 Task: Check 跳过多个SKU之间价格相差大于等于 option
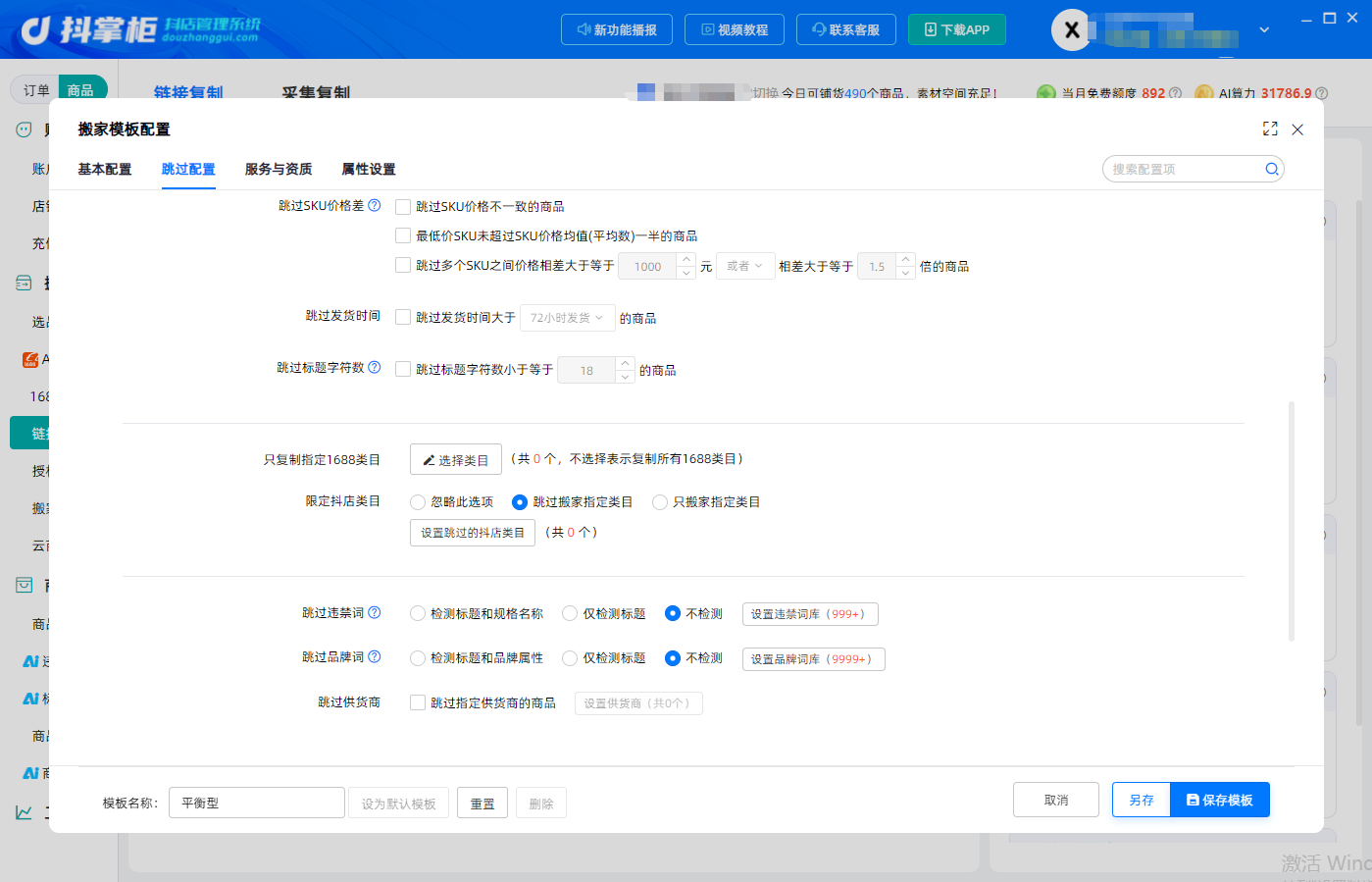coord(403,265)
